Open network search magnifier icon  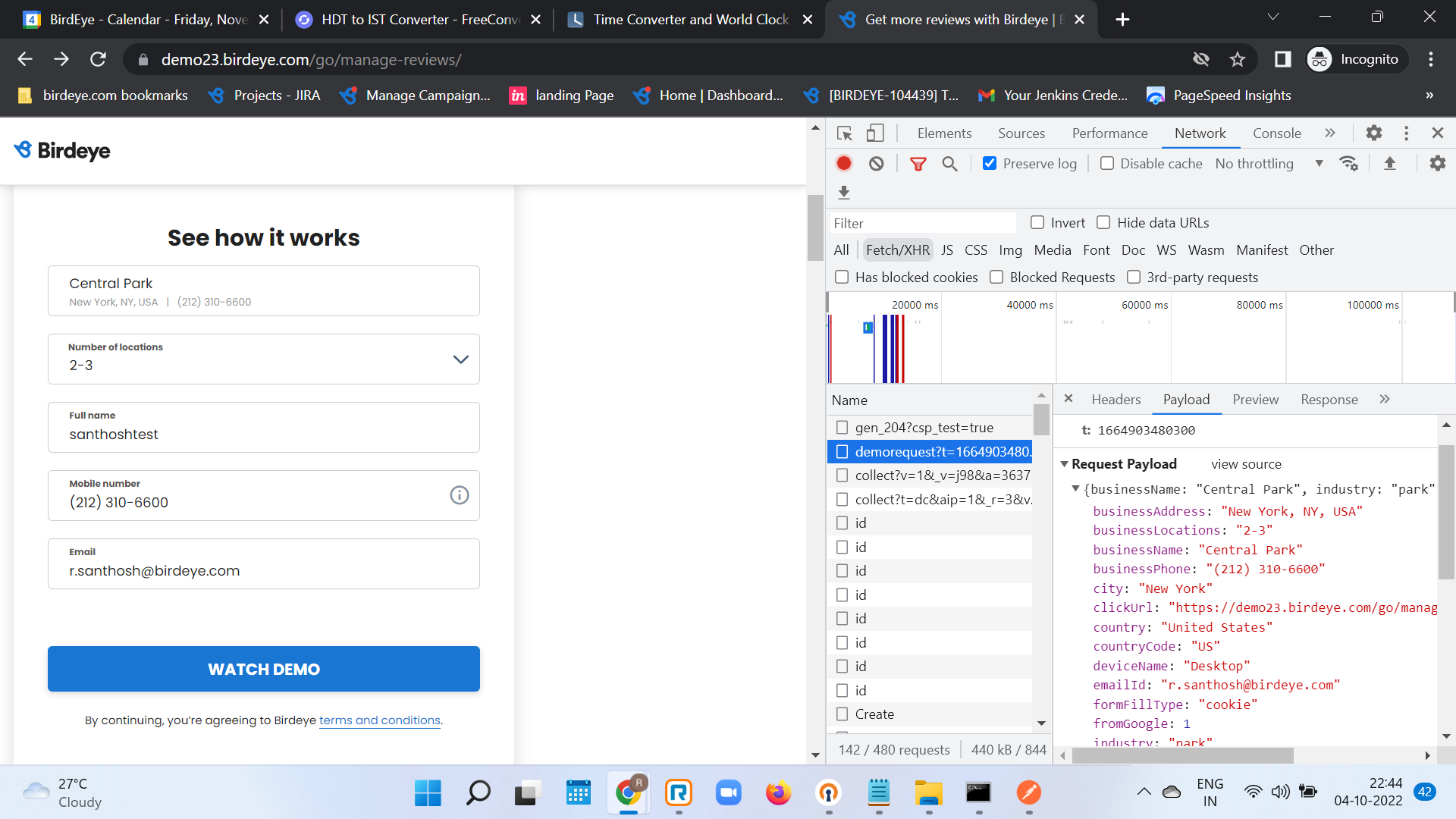tap(949, 164)
